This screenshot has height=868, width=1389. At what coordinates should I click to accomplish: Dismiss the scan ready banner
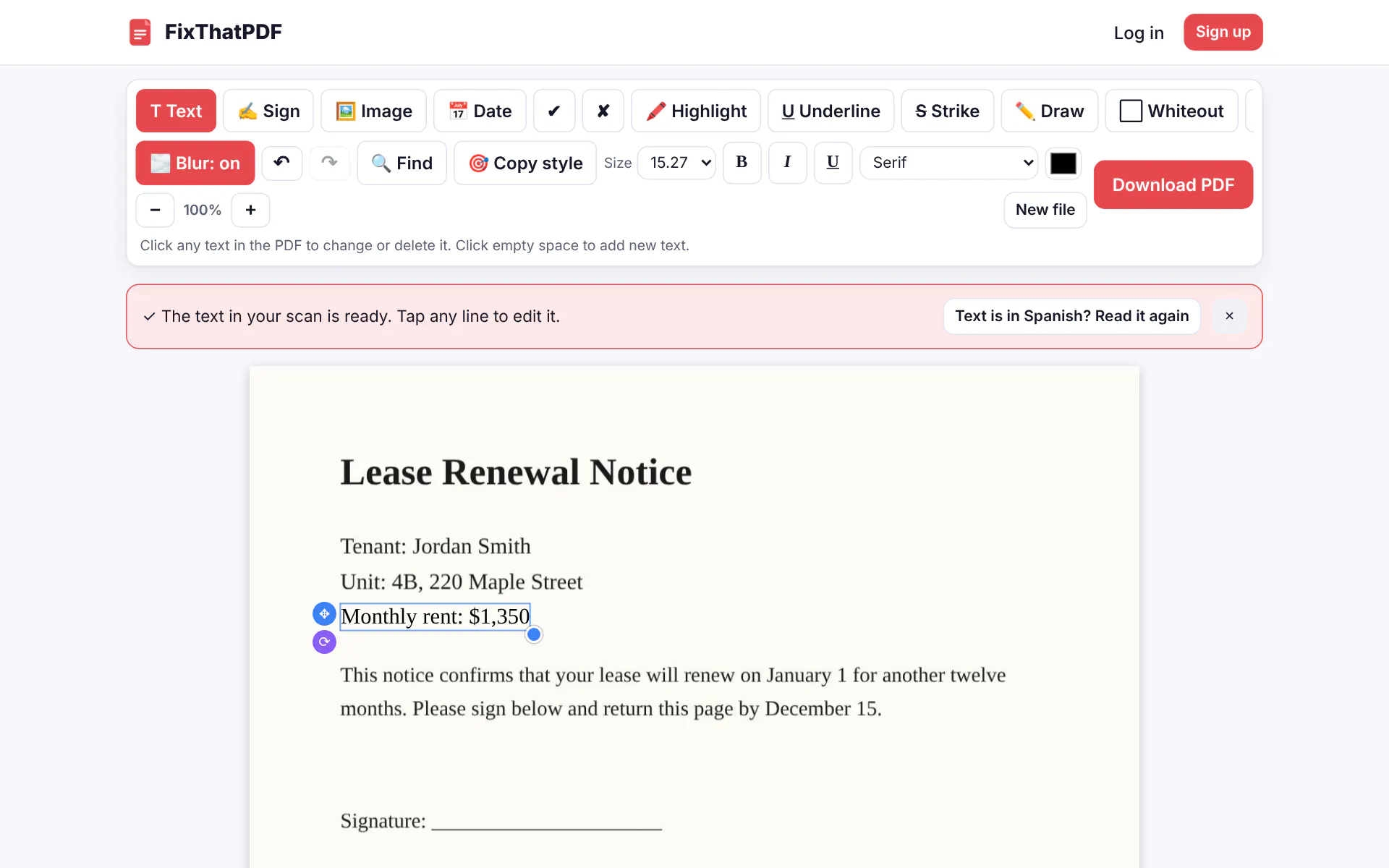(1229, 316)
